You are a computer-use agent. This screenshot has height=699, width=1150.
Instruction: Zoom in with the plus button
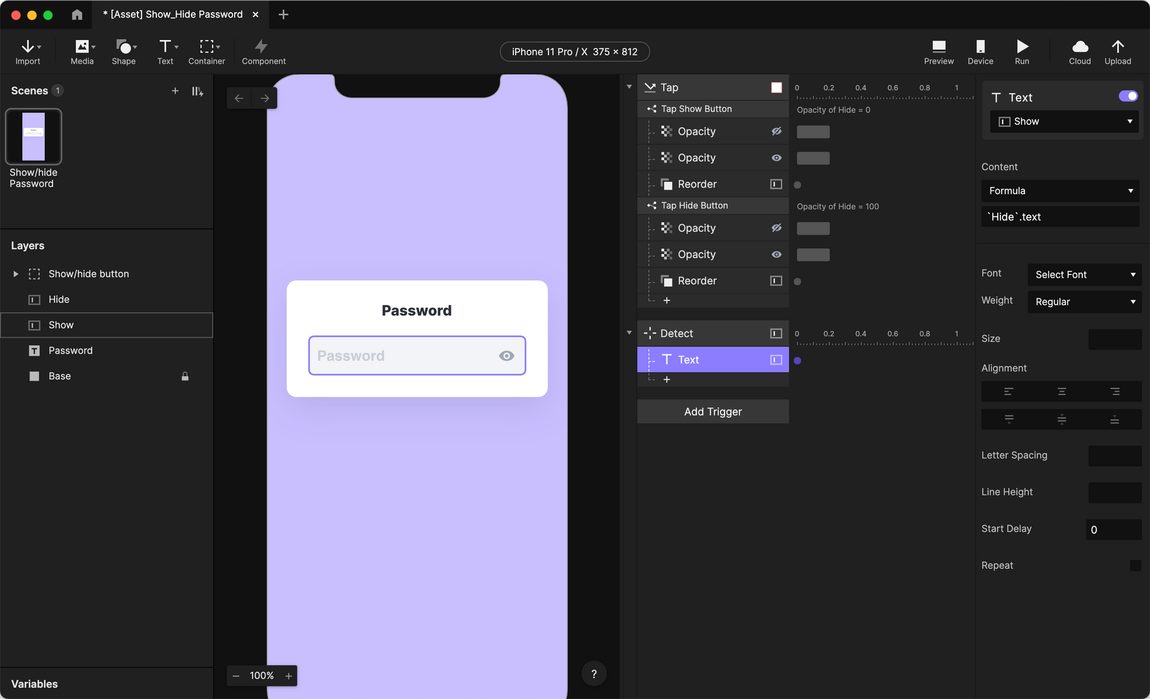[289, 676]
